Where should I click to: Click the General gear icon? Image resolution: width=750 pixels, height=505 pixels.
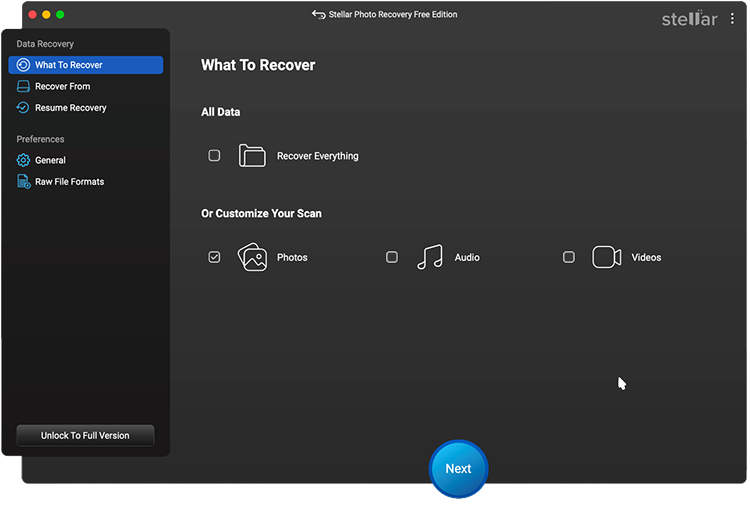click(23, 160)
